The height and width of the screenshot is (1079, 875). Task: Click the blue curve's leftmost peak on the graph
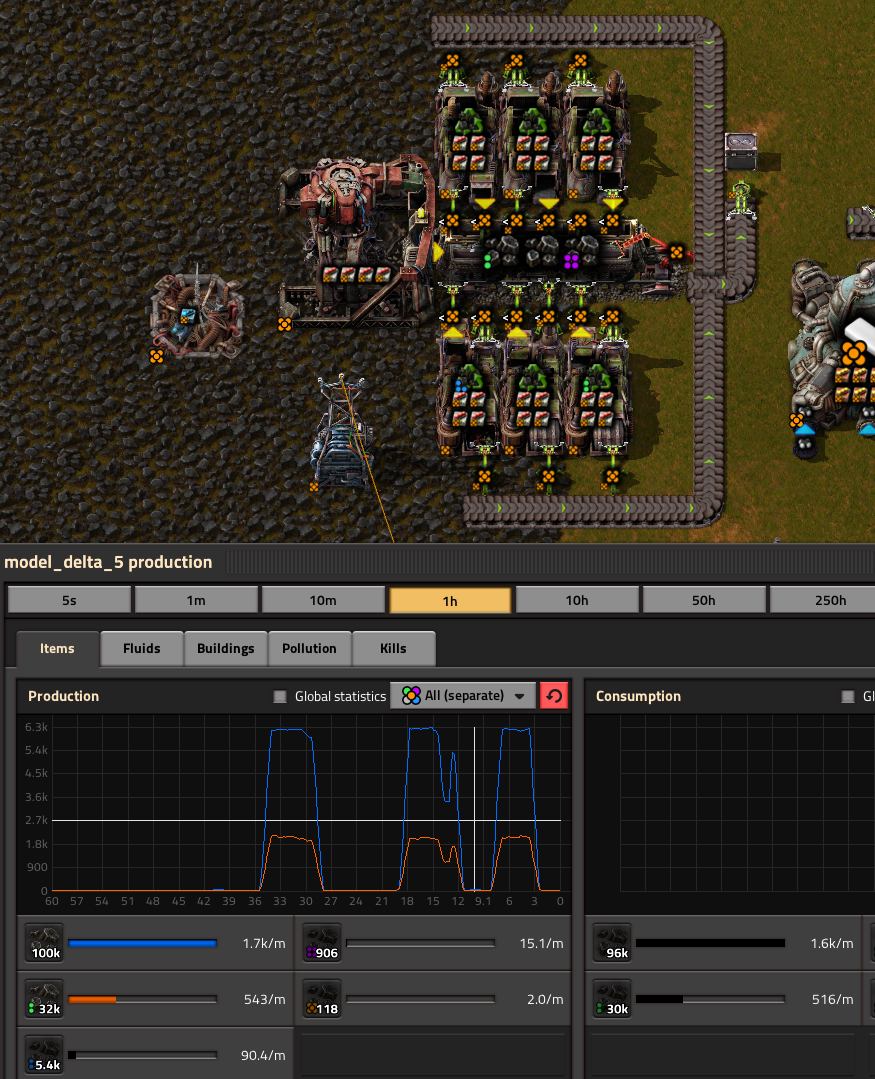tap(288, 730)
